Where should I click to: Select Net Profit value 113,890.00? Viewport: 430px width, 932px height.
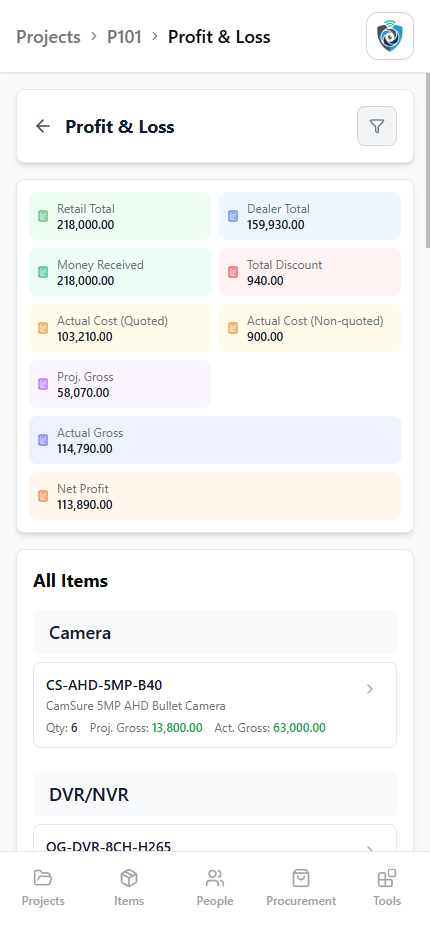point(85,505)
